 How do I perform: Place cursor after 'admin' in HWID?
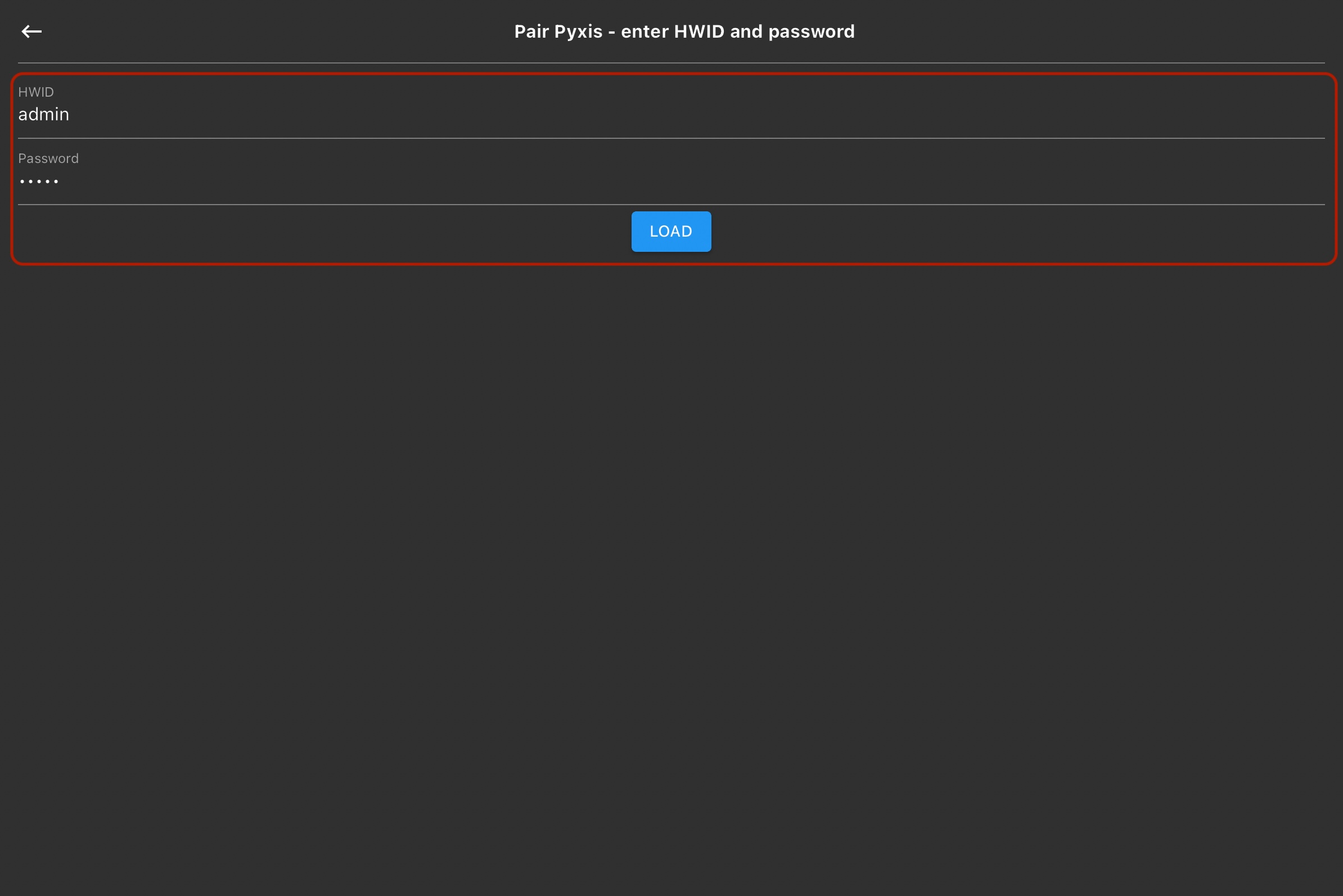click(70, 114)
